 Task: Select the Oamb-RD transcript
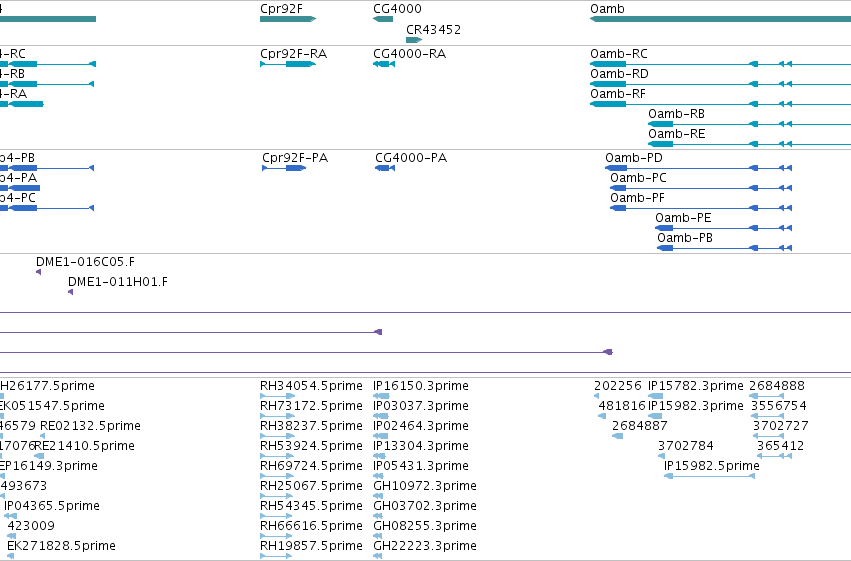(x=720, y=84)
